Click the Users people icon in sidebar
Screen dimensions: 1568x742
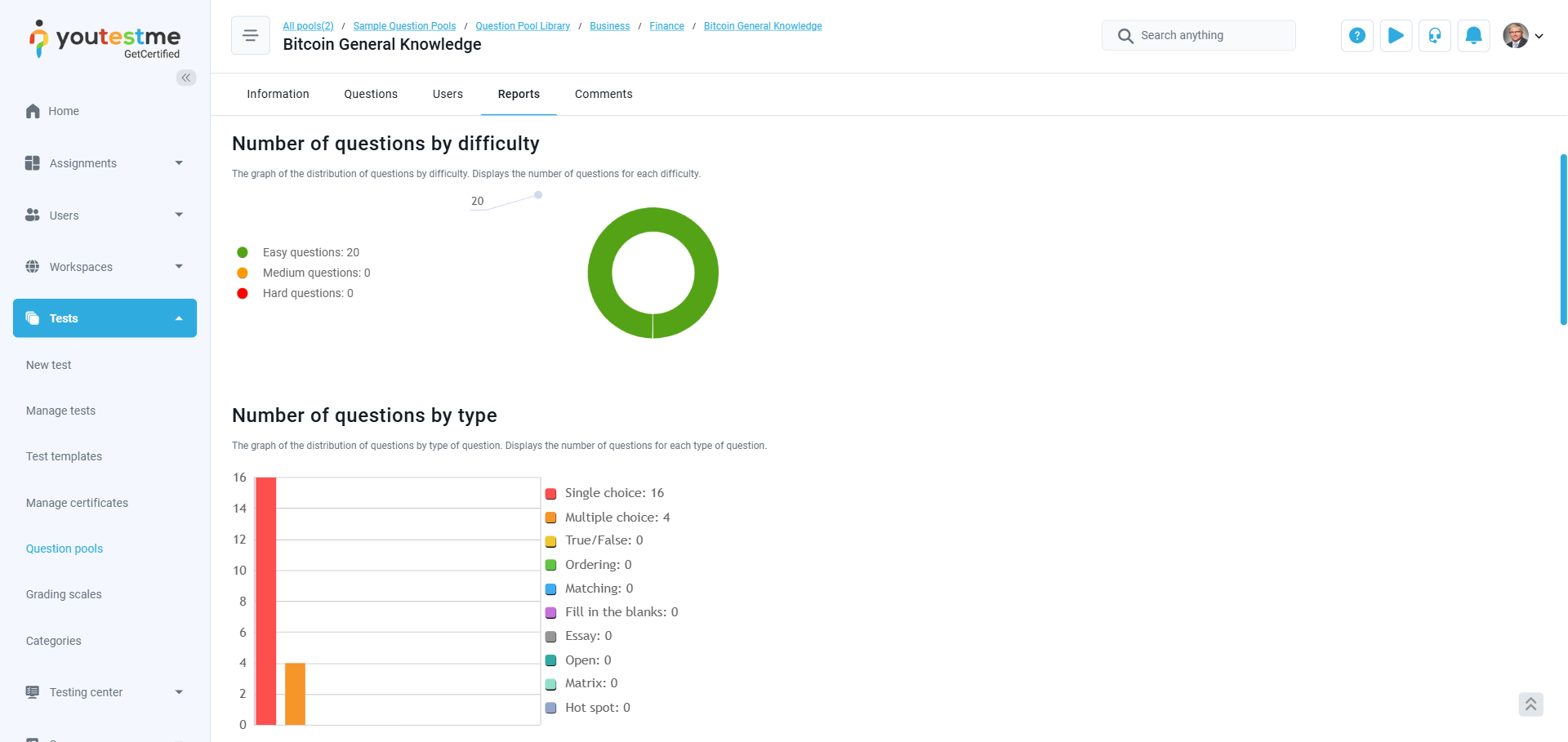click(x=33, y=215)
